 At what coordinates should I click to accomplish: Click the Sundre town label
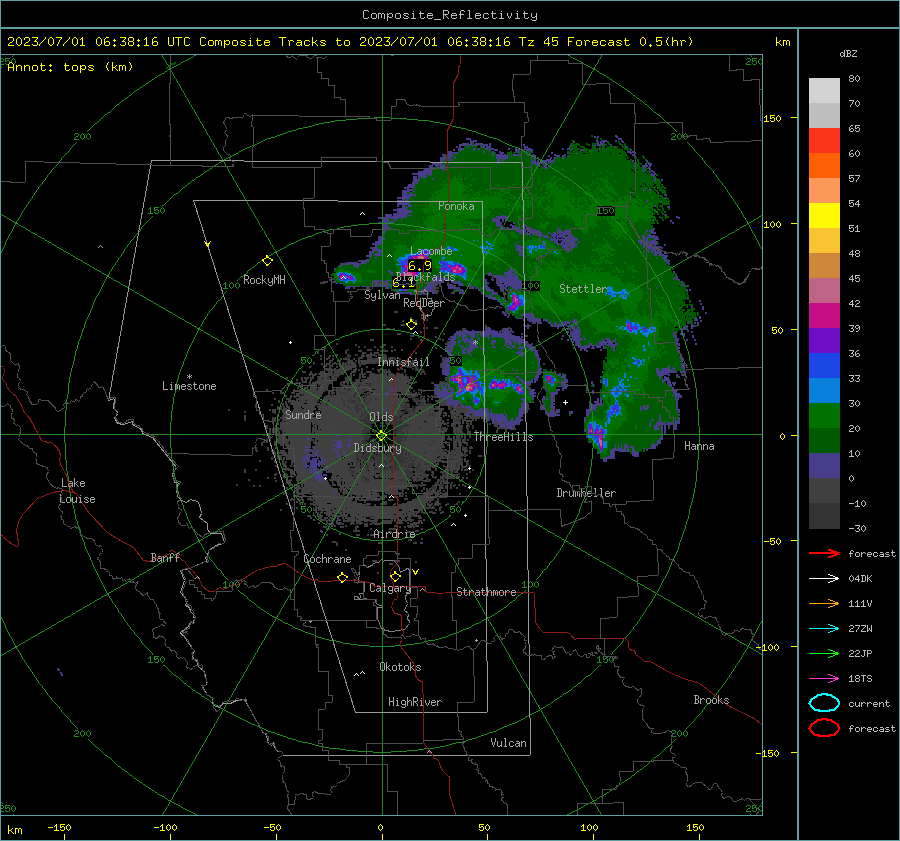coord(303,414)
